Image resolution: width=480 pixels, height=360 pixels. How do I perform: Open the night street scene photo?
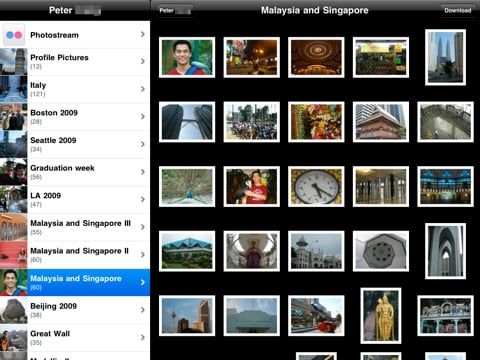click(x=252, y=57)
